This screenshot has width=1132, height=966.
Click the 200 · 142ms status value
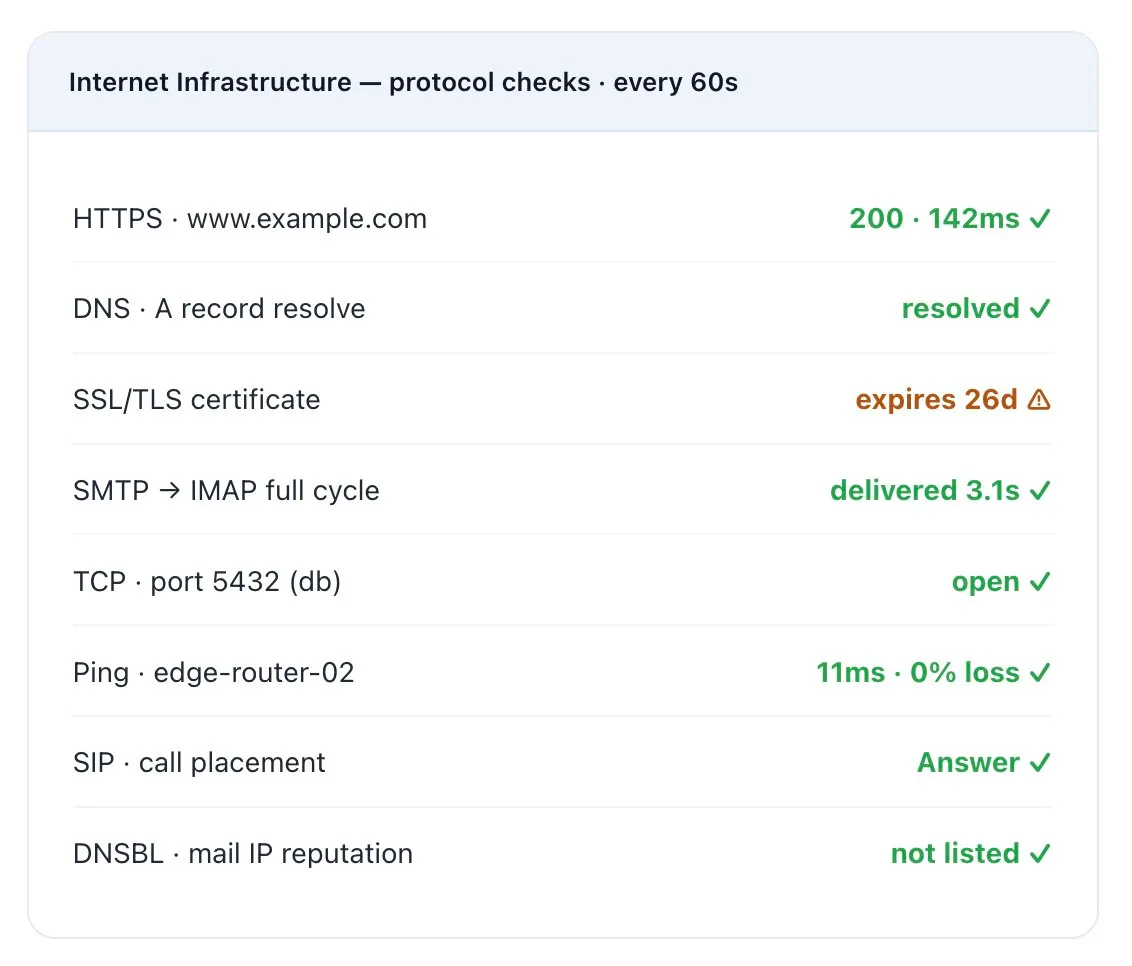tap(934, 219)
